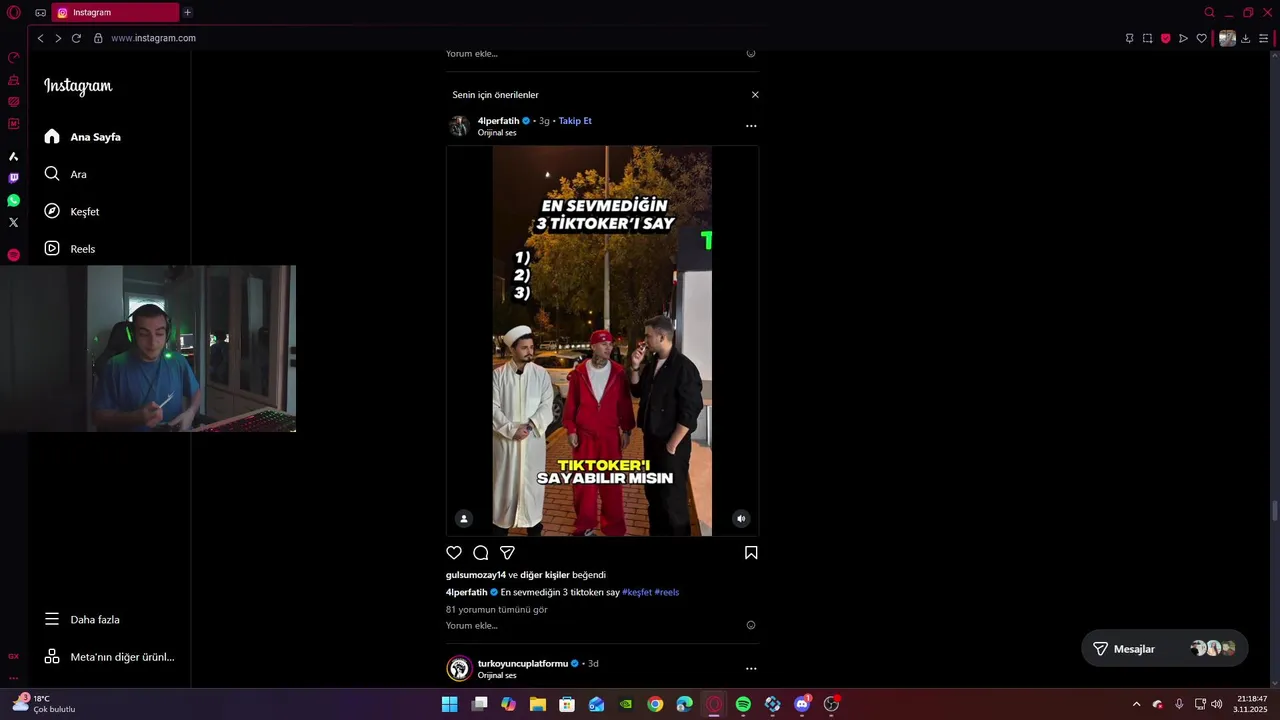1280x720 pixels.
Task: Open File Explorer from taskbar
Action: tap(538, 704)
